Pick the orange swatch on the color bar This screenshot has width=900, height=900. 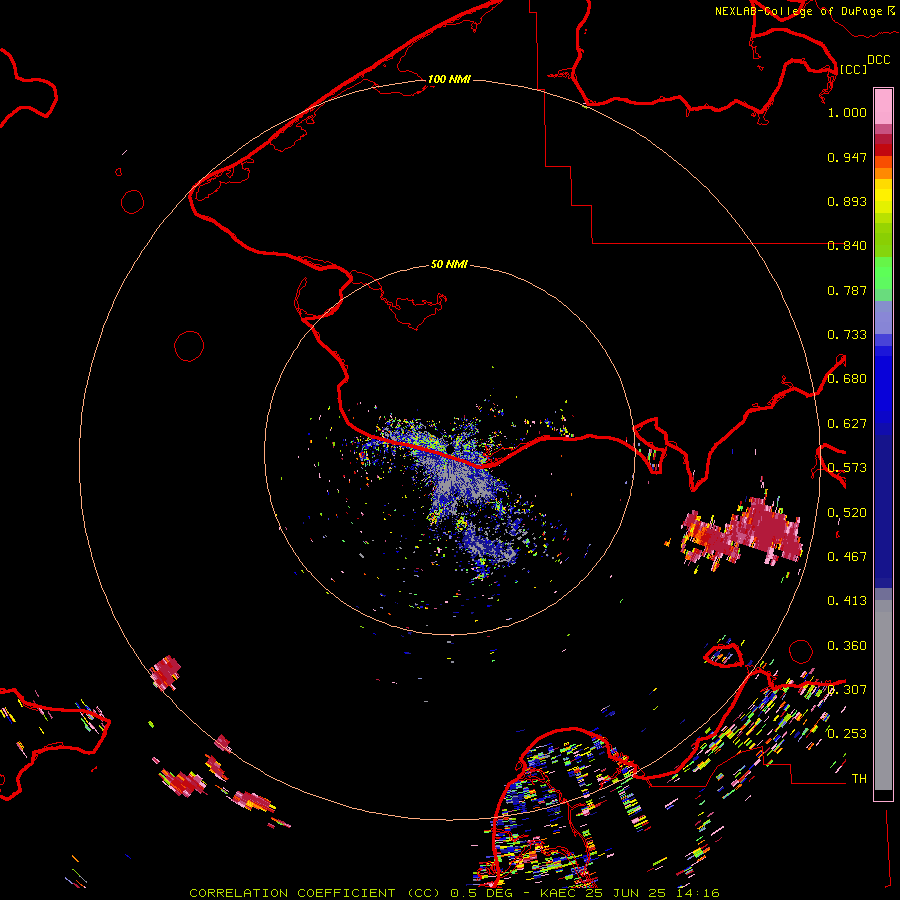[883, 173]
